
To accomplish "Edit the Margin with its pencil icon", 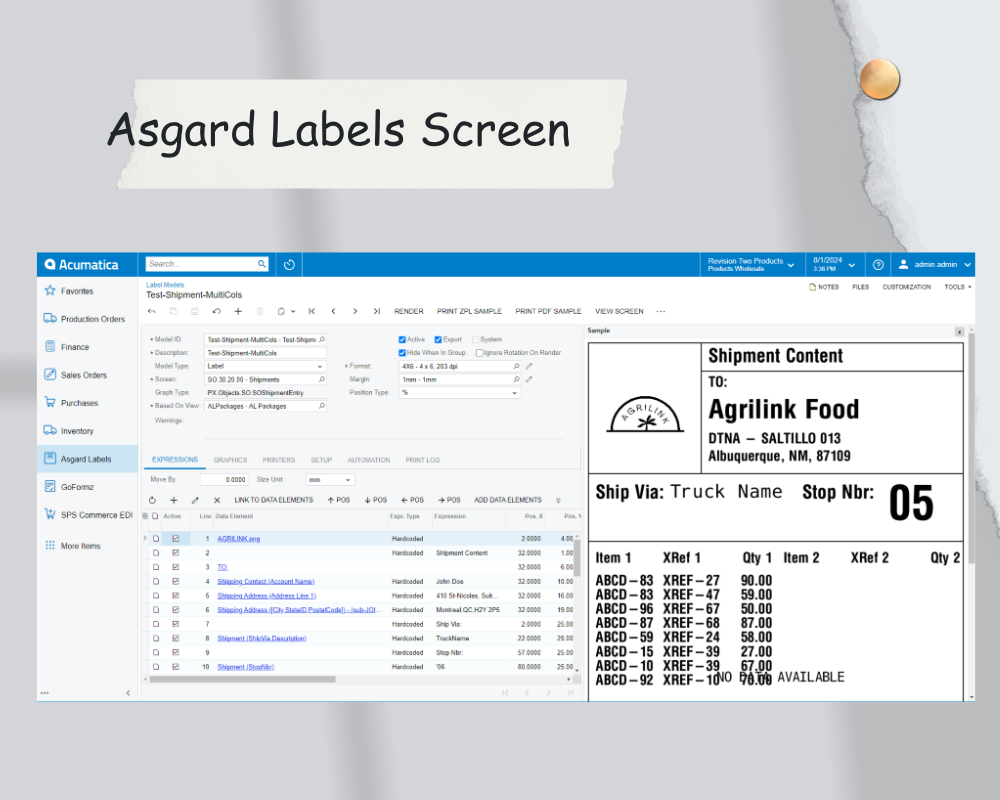I will (529, 380).
